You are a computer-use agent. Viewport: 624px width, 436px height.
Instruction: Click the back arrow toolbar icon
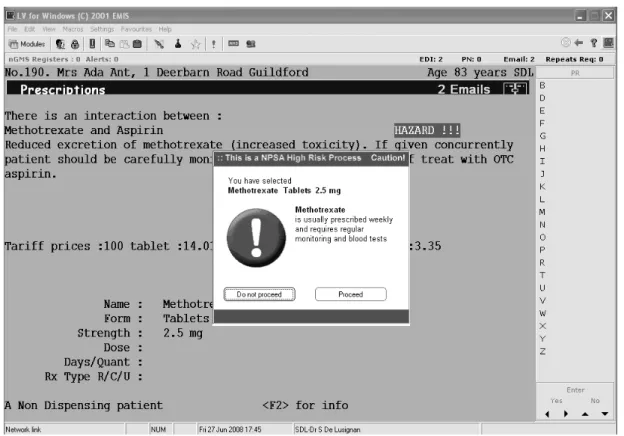(x=579, y=43)
